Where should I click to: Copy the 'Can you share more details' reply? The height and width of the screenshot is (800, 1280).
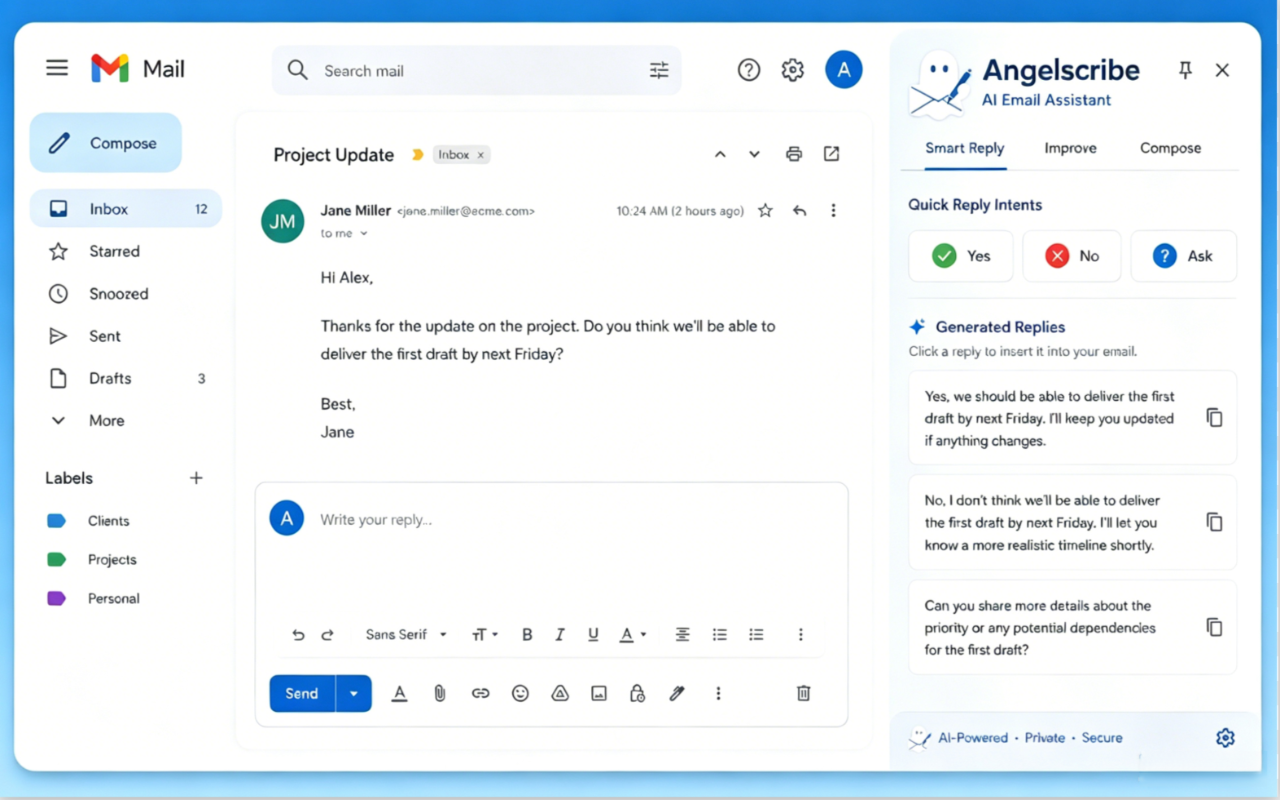coord(1214,627)
